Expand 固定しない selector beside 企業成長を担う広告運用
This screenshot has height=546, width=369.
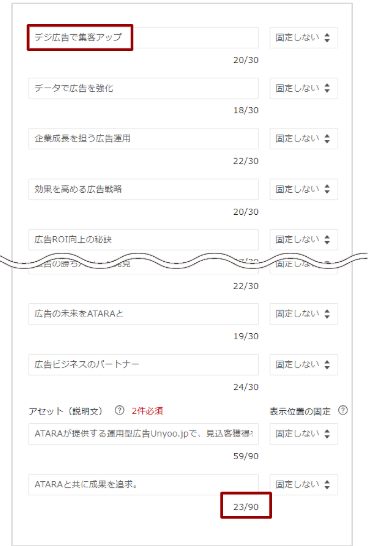(304, 139)
